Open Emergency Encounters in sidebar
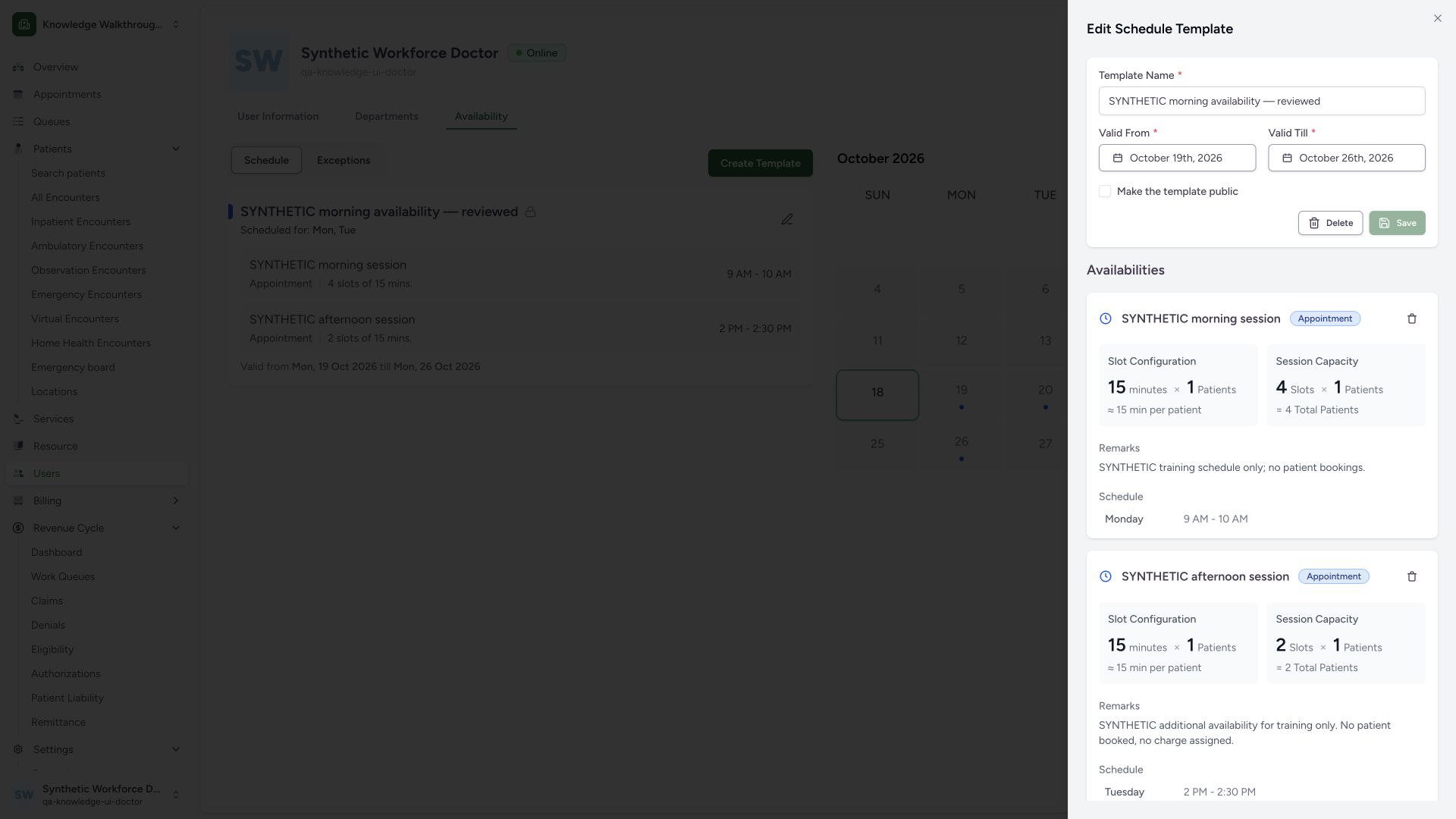This screenshot has width=1456, height=819. [x=86, y=294]
